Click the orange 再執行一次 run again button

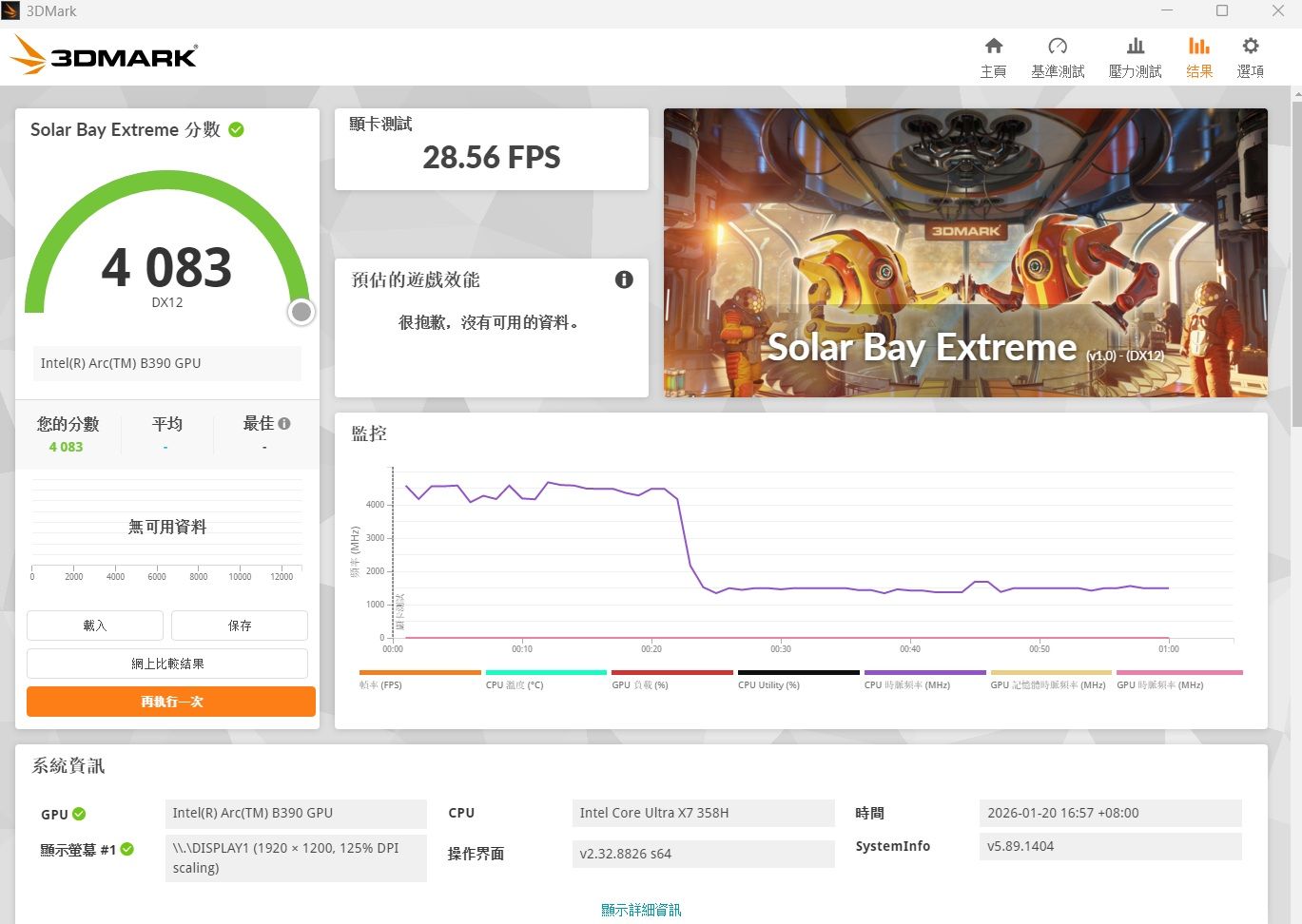tap(171, 702)
